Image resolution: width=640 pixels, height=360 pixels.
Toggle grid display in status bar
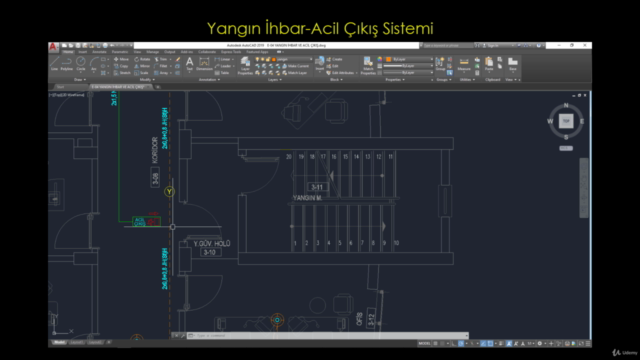[436, 344]
